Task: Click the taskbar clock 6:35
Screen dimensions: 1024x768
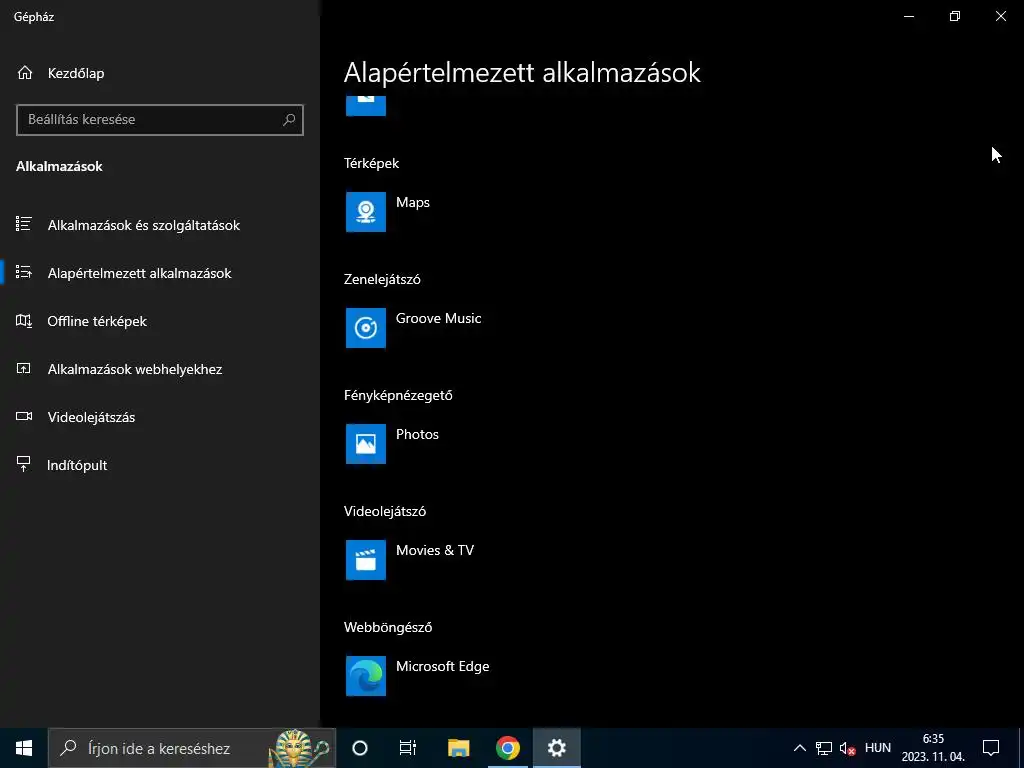Action: pyautogui.click(x=933, y=748)
